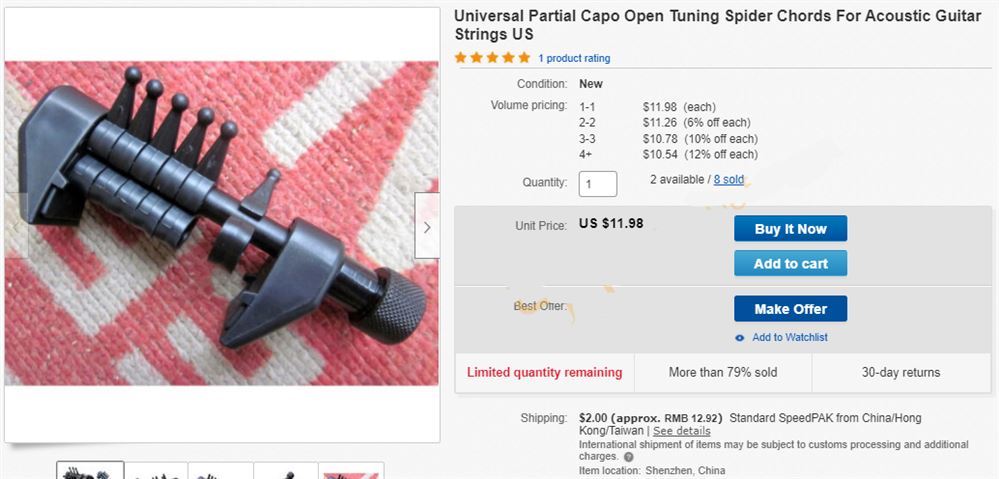Open the first product thumbnail
Viewport: 999px width, 479px height.
(90, 471)
